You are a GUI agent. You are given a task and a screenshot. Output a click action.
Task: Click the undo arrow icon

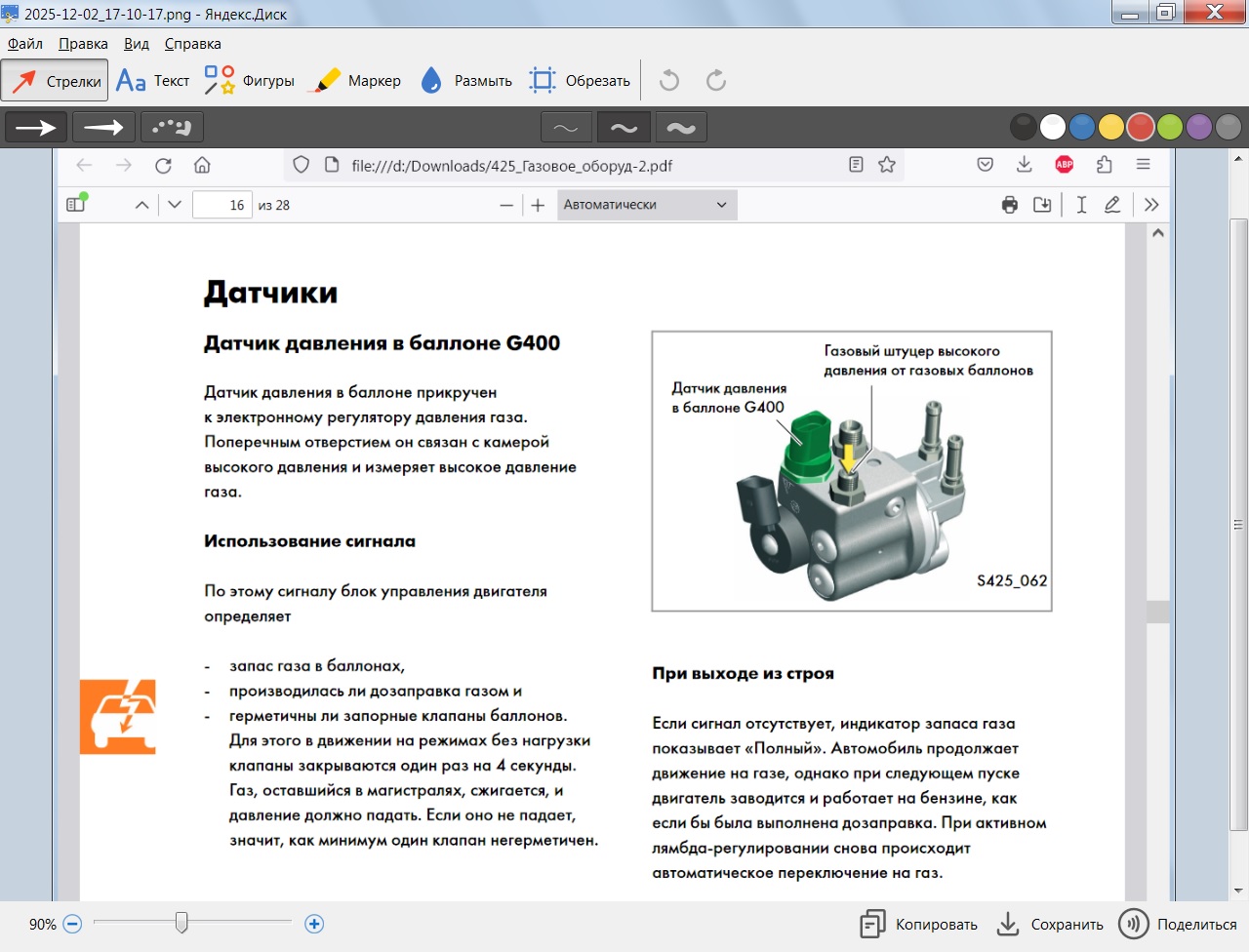(669, 81)
